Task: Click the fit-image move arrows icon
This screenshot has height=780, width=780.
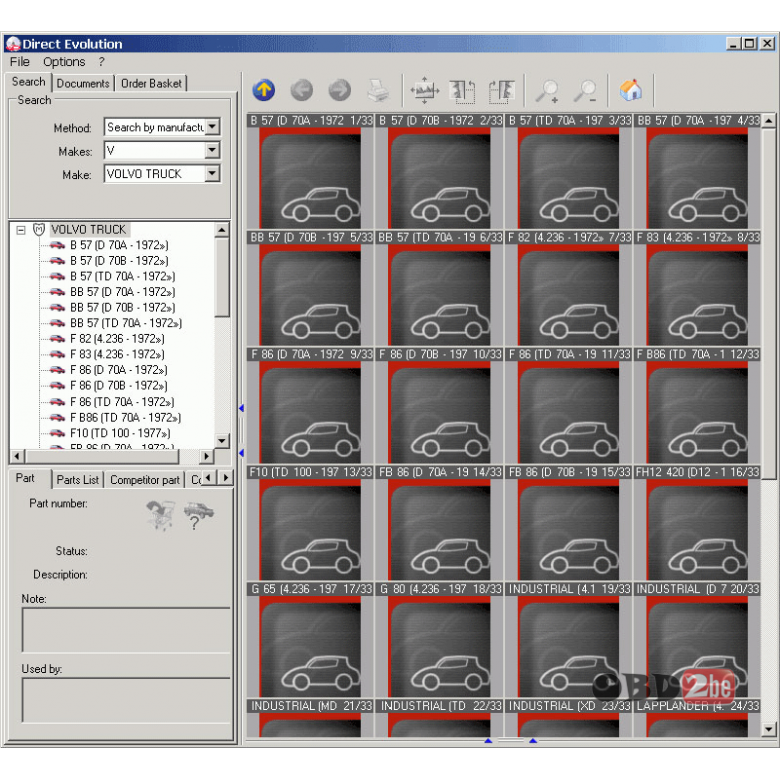Action: coord(424,91)
